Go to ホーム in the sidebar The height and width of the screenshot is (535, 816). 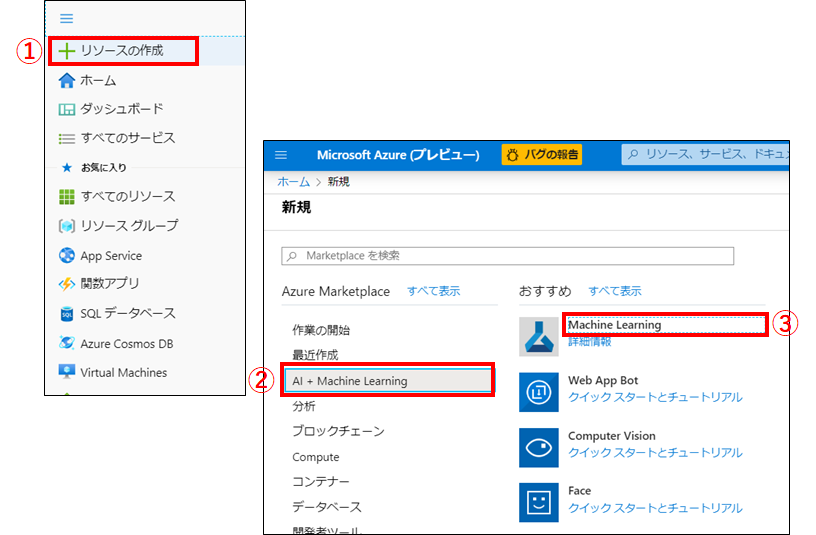[98, 81]
